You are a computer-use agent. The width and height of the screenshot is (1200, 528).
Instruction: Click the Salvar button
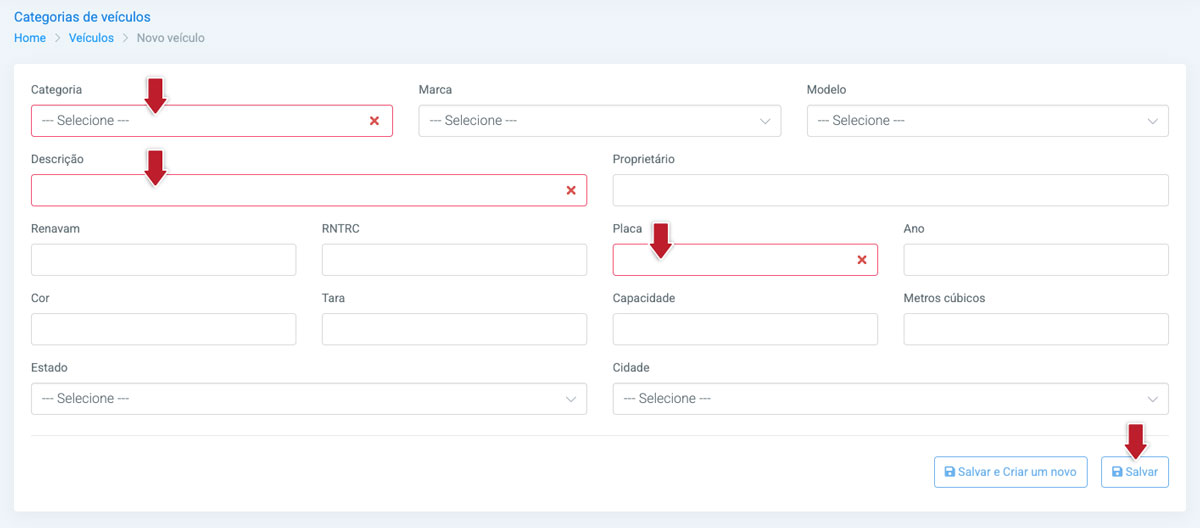coord(1135,472)
